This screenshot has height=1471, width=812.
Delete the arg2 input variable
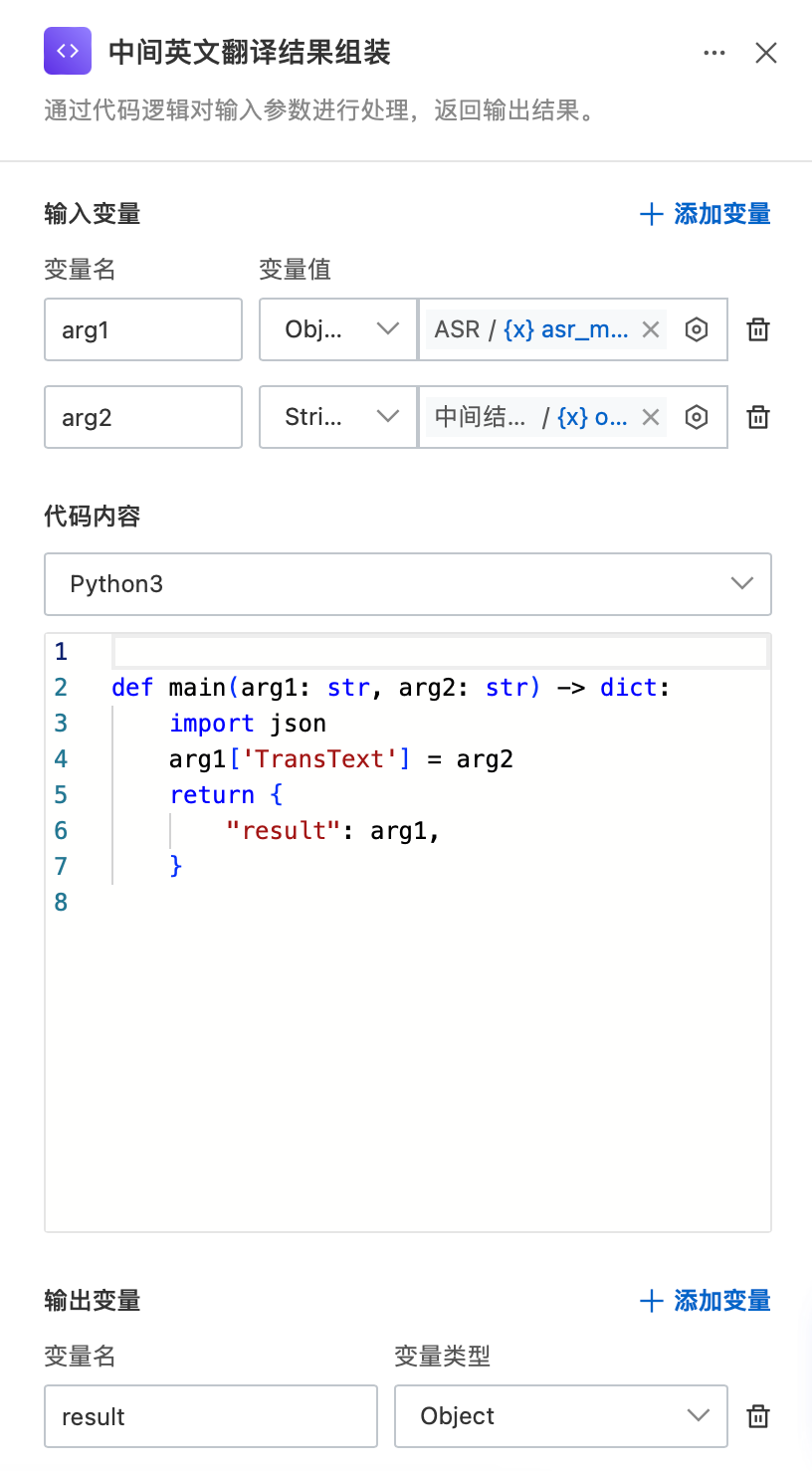(x=758, y=417)
